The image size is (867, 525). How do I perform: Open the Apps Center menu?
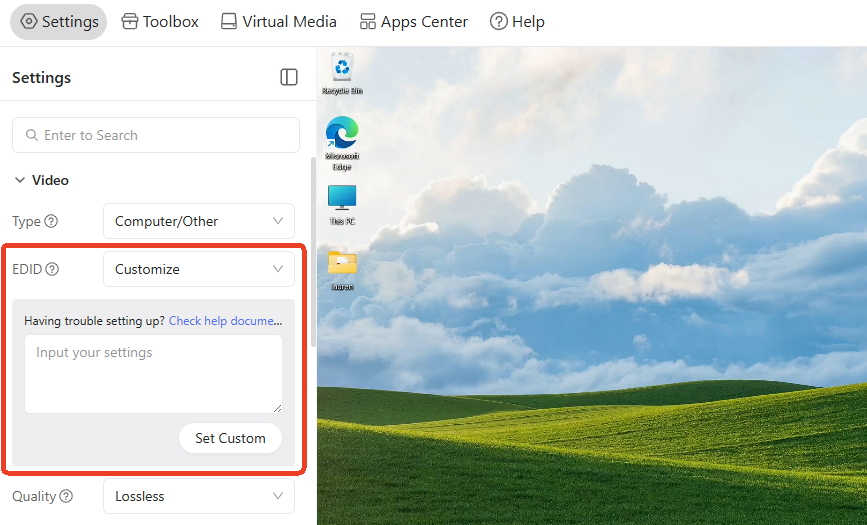tap(414, 22)
